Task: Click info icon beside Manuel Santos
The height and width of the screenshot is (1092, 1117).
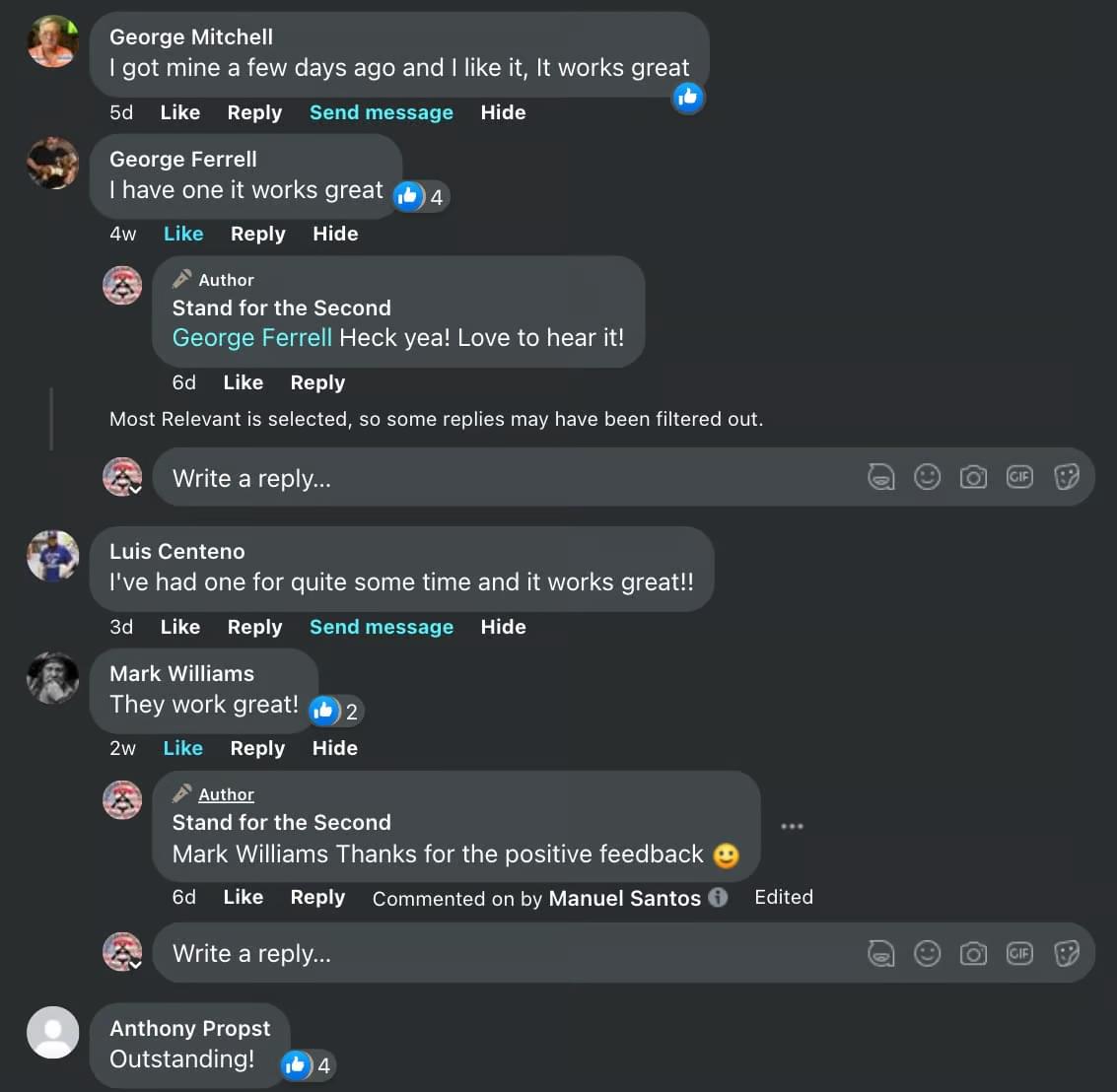Action: [719, 897]
